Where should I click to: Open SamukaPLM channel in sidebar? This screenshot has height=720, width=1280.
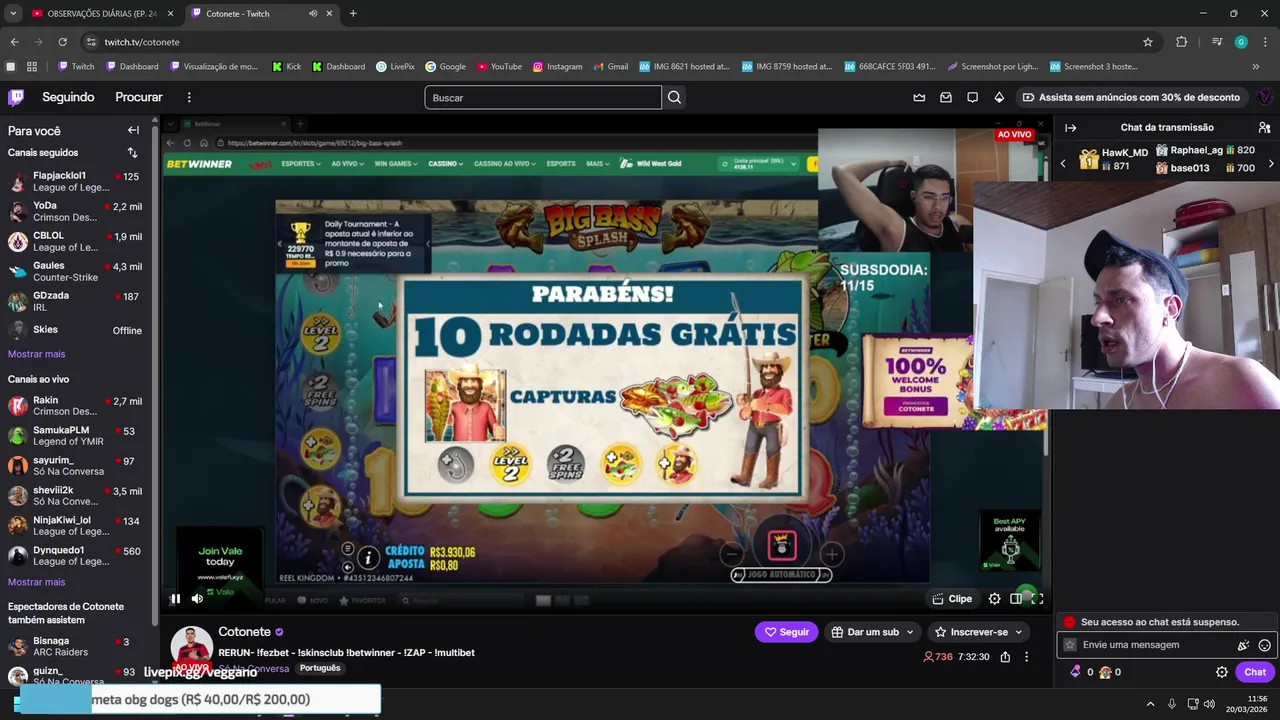pos(75,435)
